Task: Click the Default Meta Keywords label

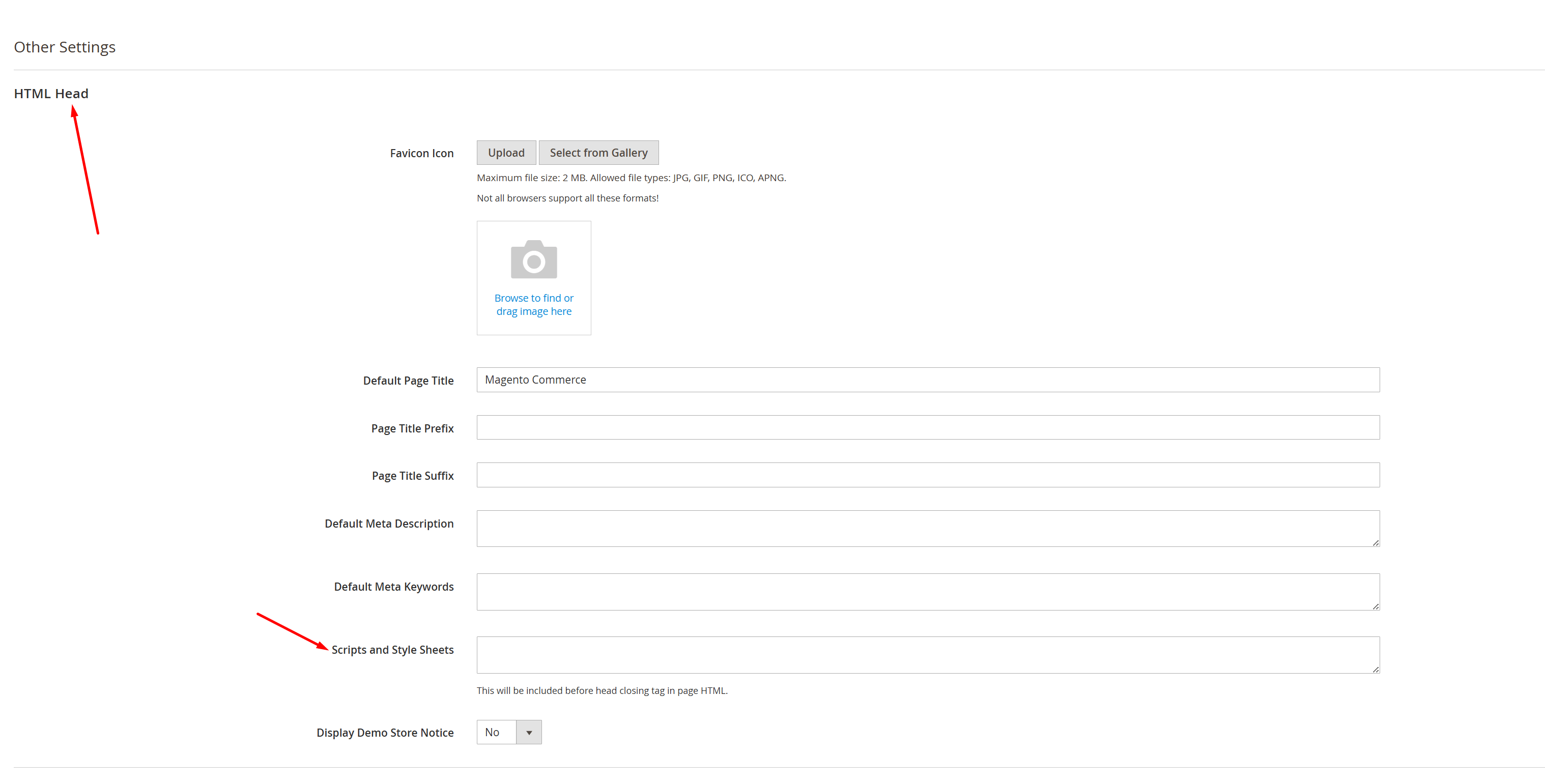Action: (x=394, y=587)
